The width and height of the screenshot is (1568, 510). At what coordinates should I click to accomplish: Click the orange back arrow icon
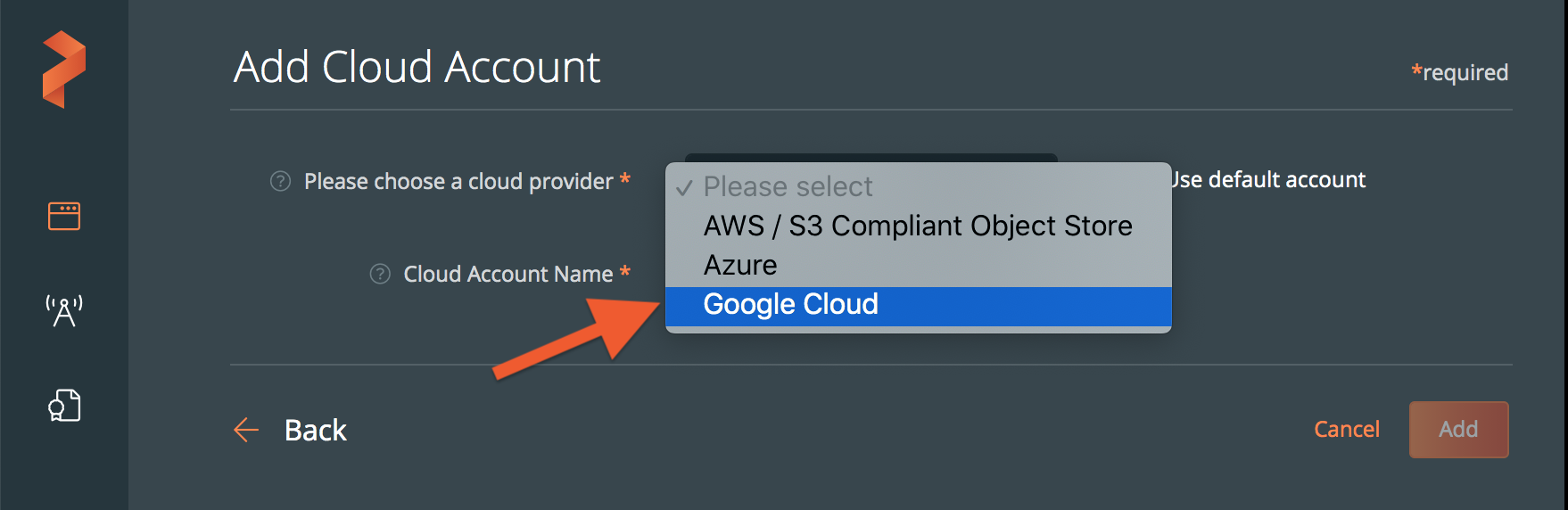coord(246,430)
